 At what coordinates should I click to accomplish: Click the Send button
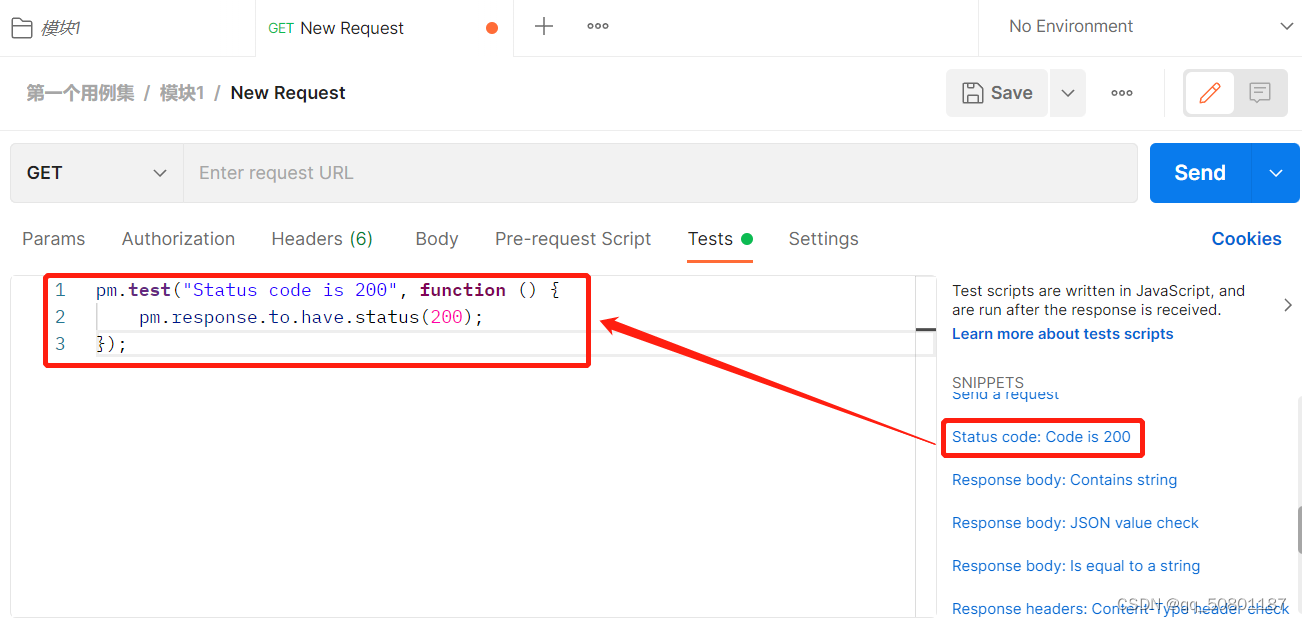1200,173
